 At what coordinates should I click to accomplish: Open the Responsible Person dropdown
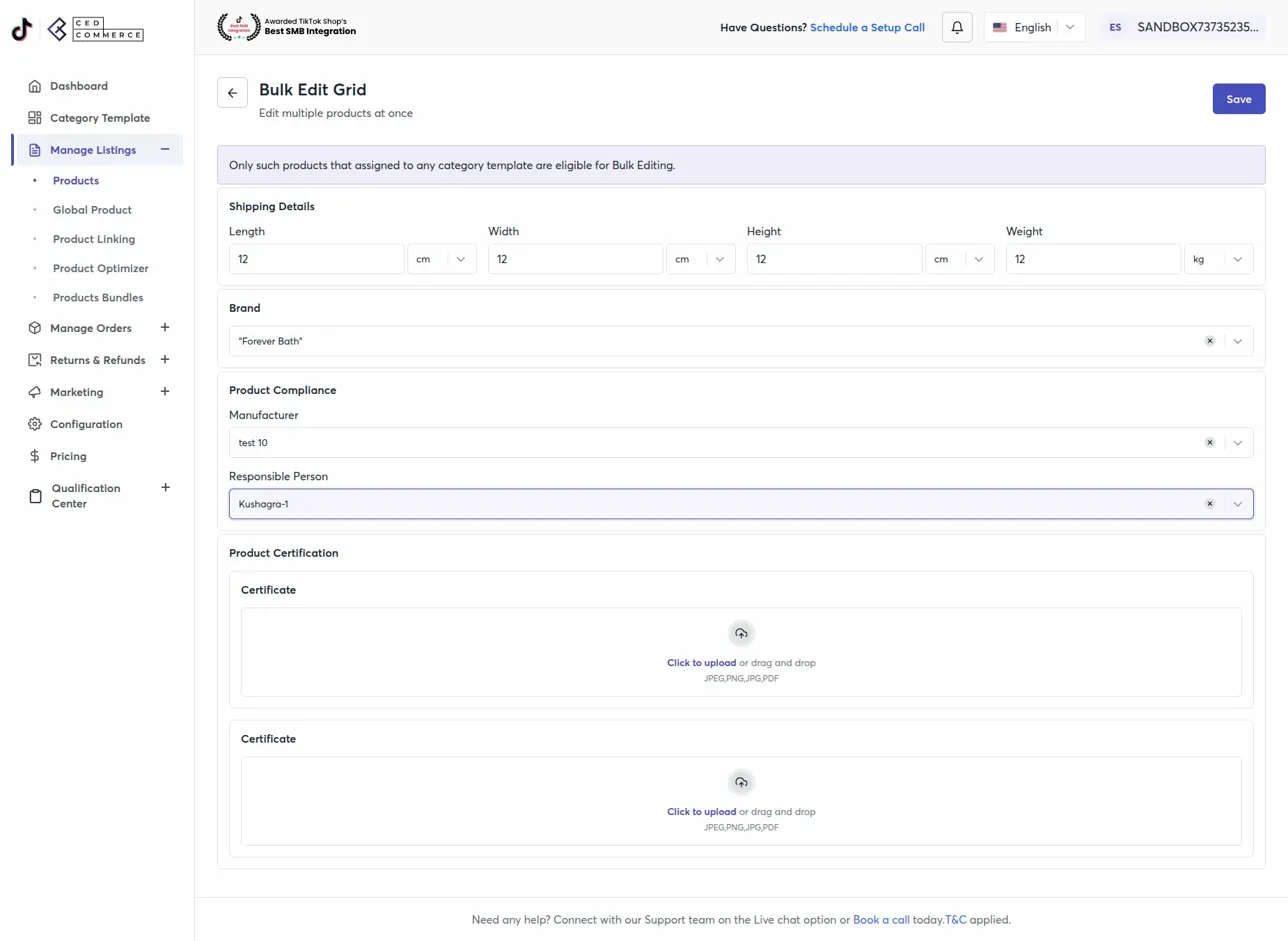tap(1238, 504)
